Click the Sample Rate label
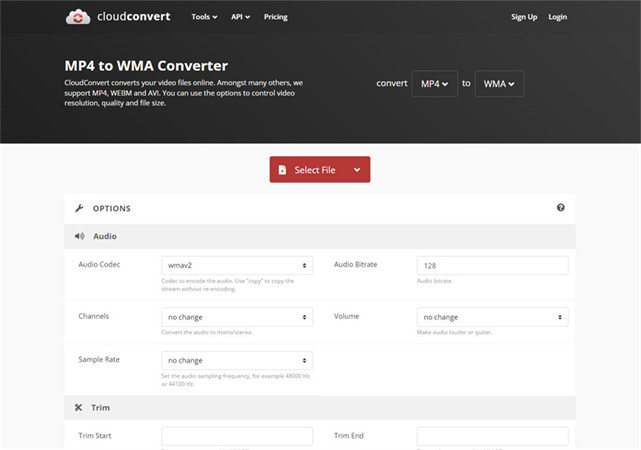This screenshot has width=641, height=450. [99, 360]
